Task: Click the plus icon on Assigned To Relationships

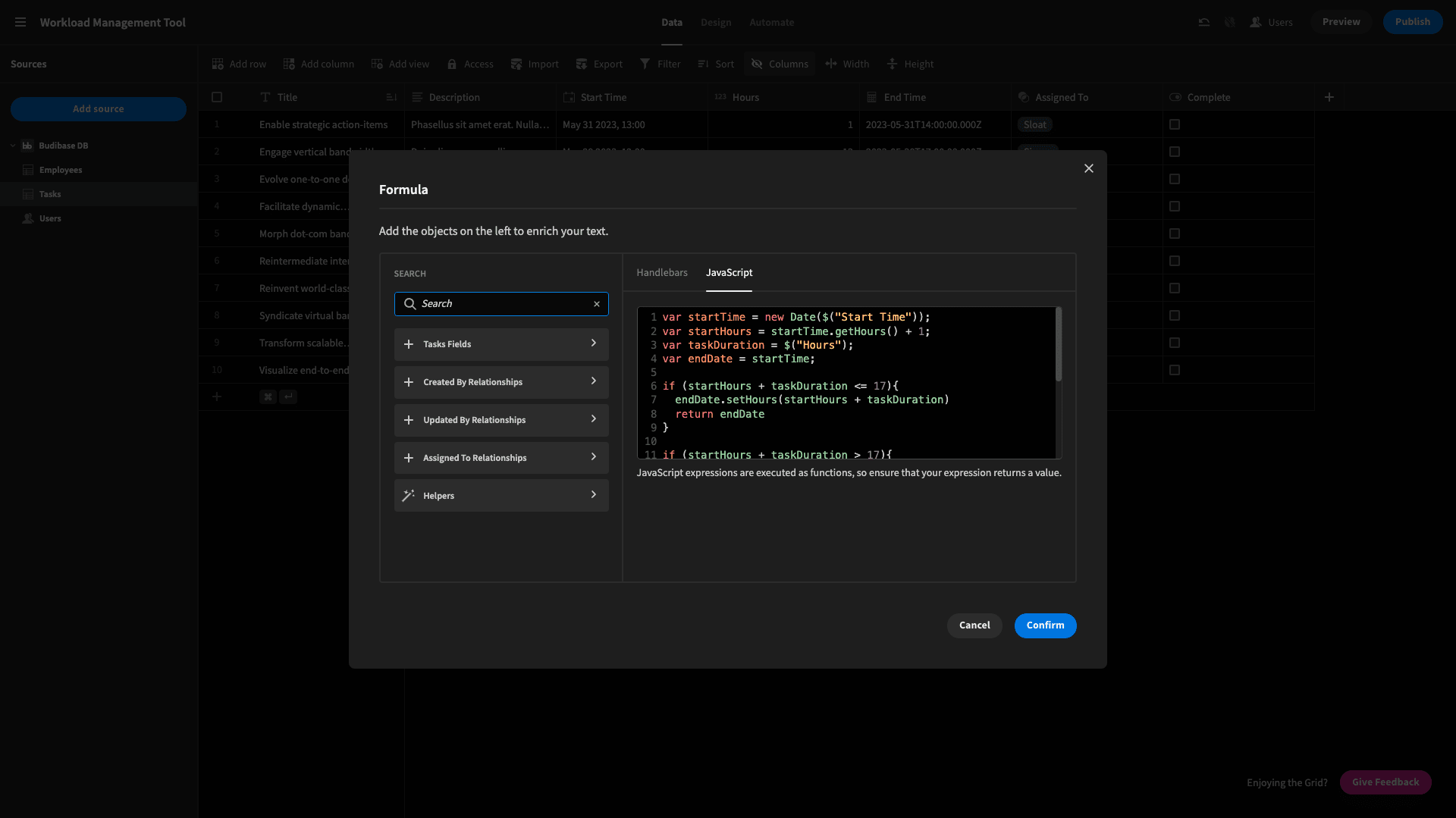Action: coord(409,458)
